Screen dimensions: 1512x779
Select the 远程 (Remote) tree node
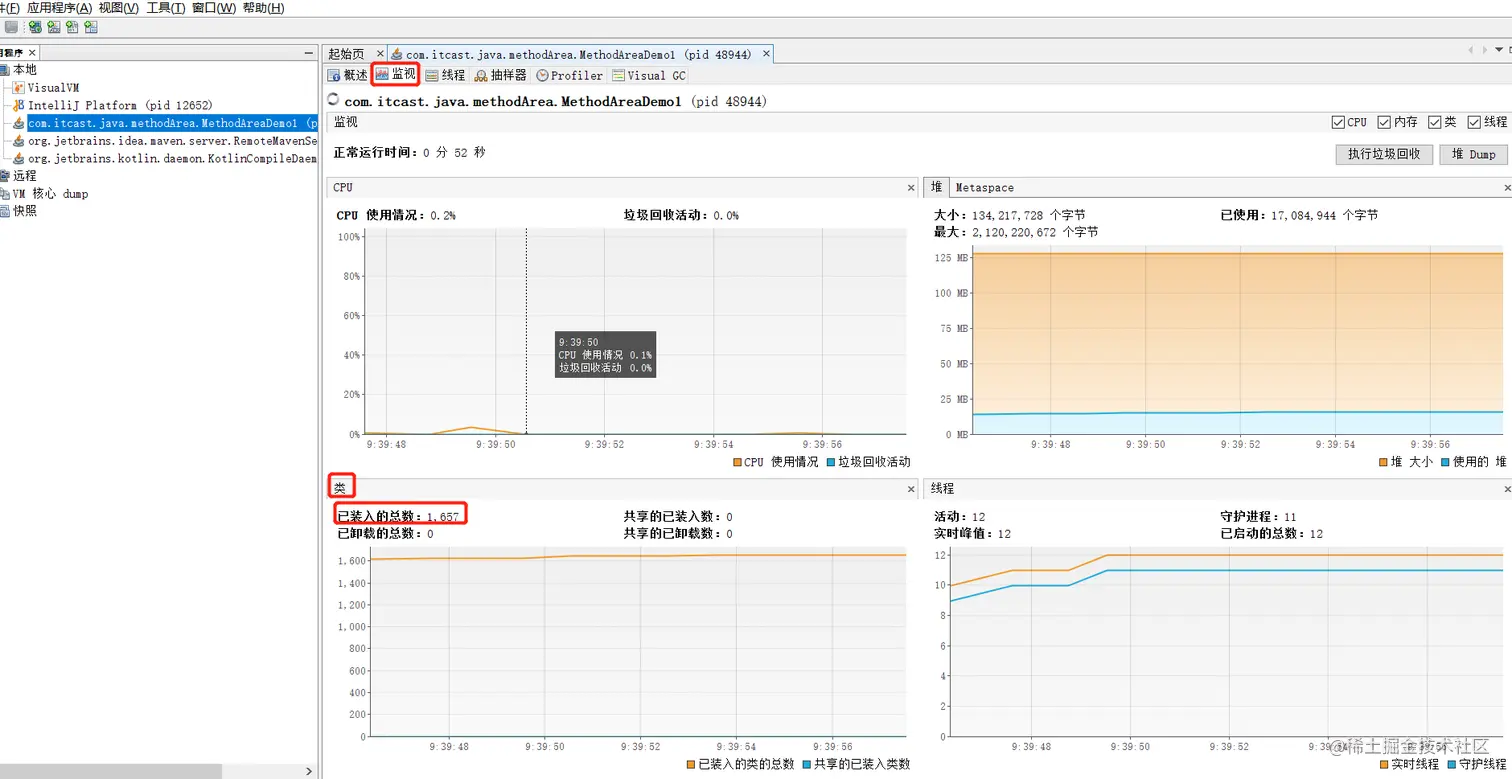(24, 176)
